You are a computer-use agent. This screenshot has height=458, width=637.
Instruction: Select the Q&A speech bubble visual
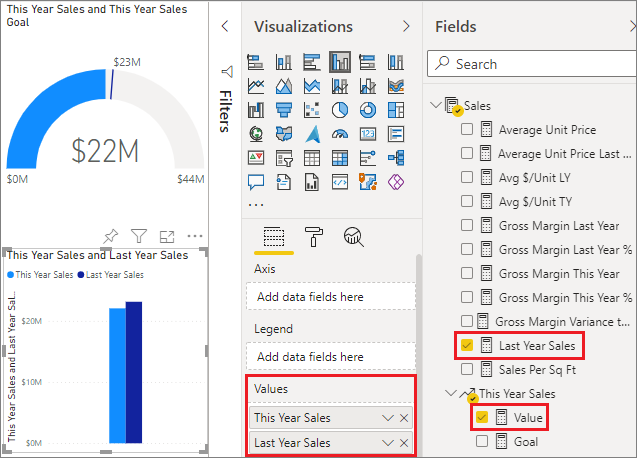pos(256,182)
